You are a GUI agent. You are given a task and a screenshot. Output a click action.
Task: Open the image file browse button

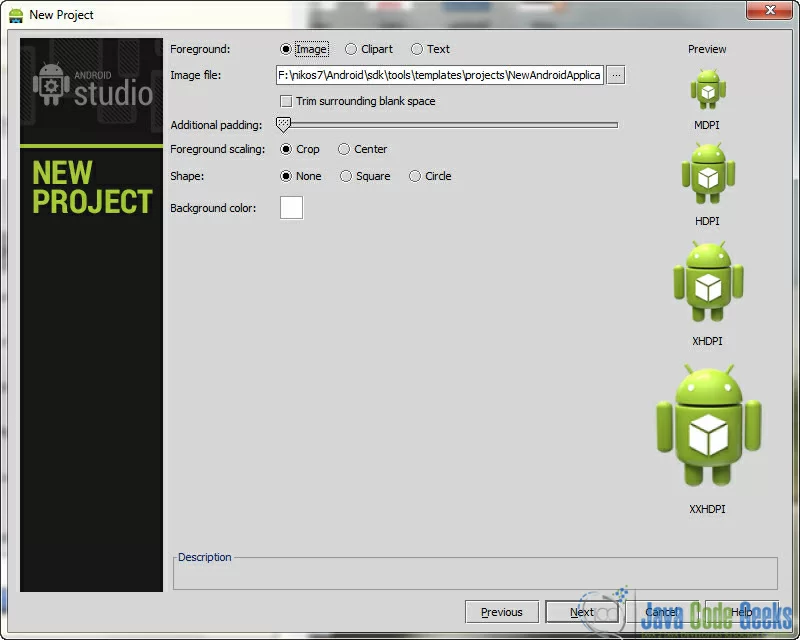[616, 75]
